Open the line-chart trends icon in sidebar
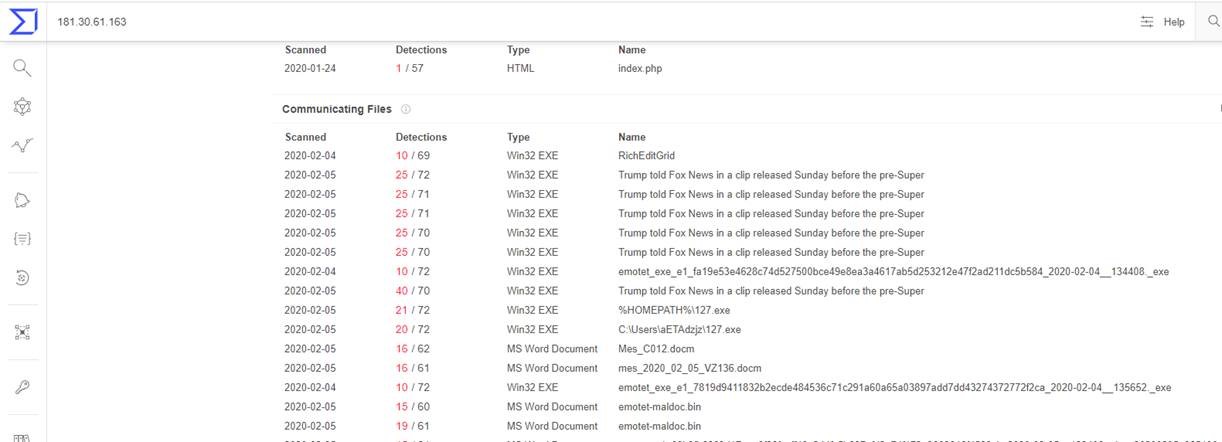 pyautogui.click(x=22, y=146)
